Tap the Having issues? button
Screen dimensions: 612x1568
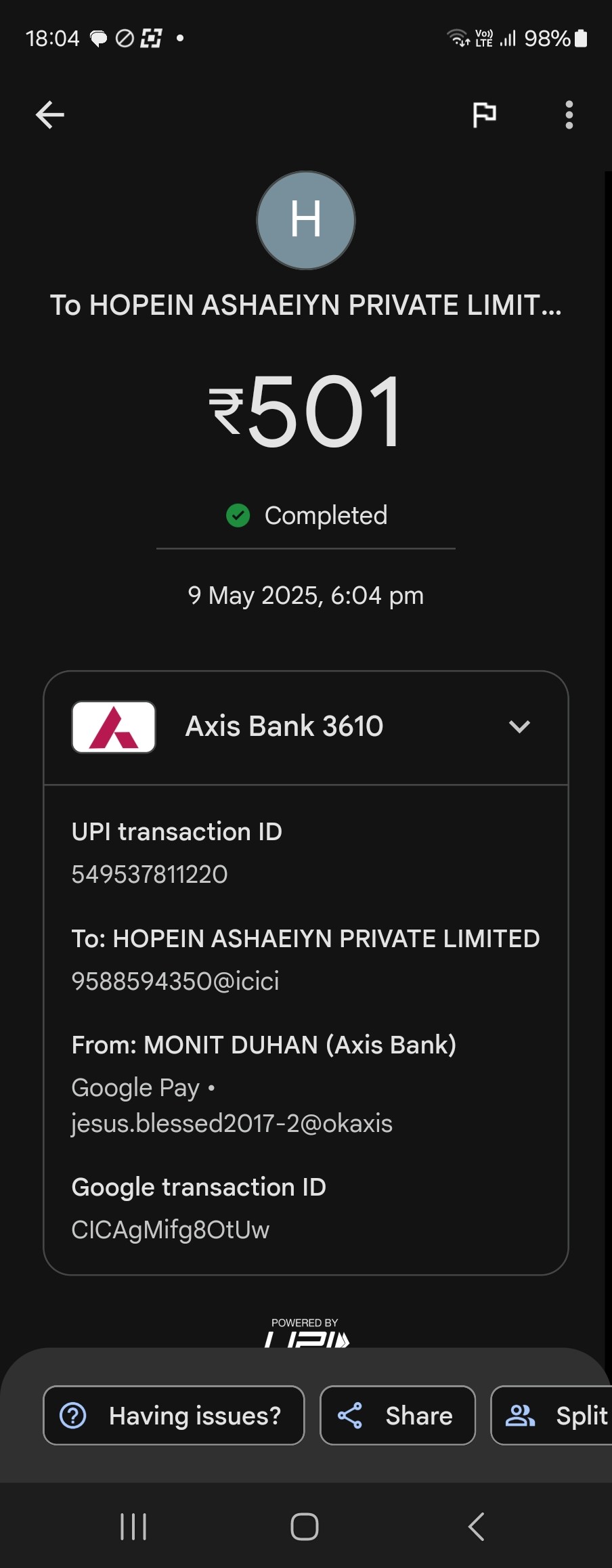[174, 1415]
